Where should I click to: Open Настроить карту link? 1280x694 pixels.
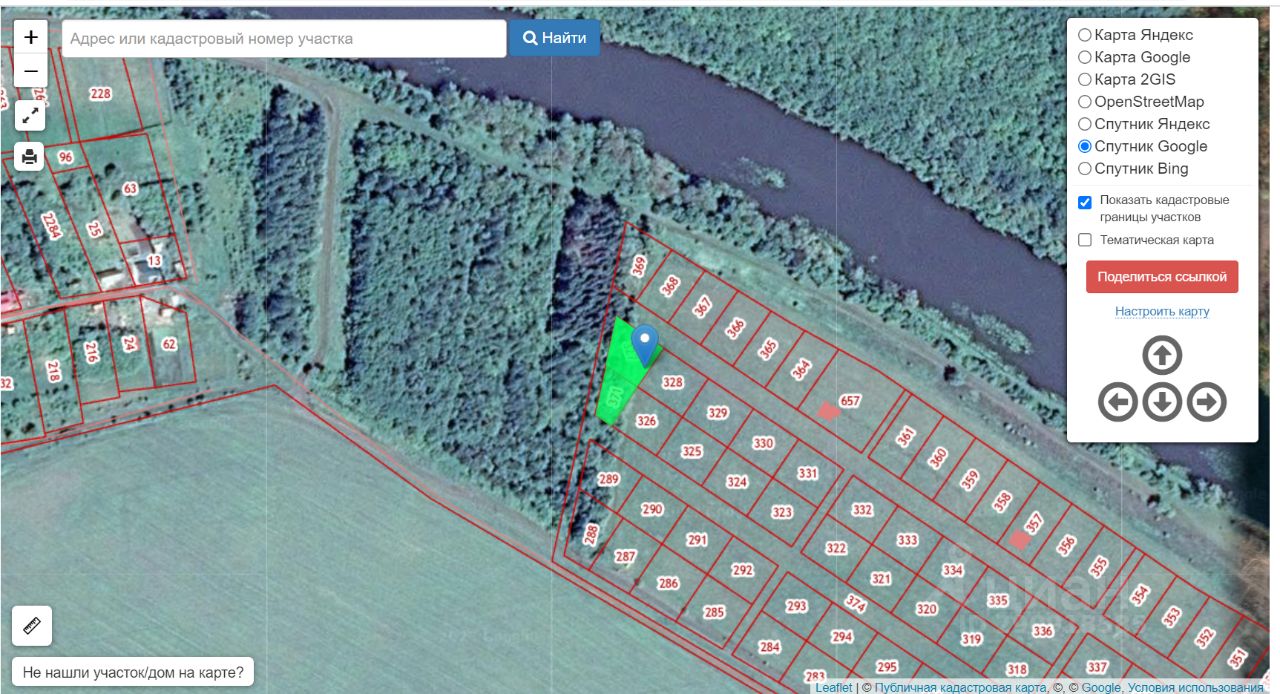point(1162,311)
